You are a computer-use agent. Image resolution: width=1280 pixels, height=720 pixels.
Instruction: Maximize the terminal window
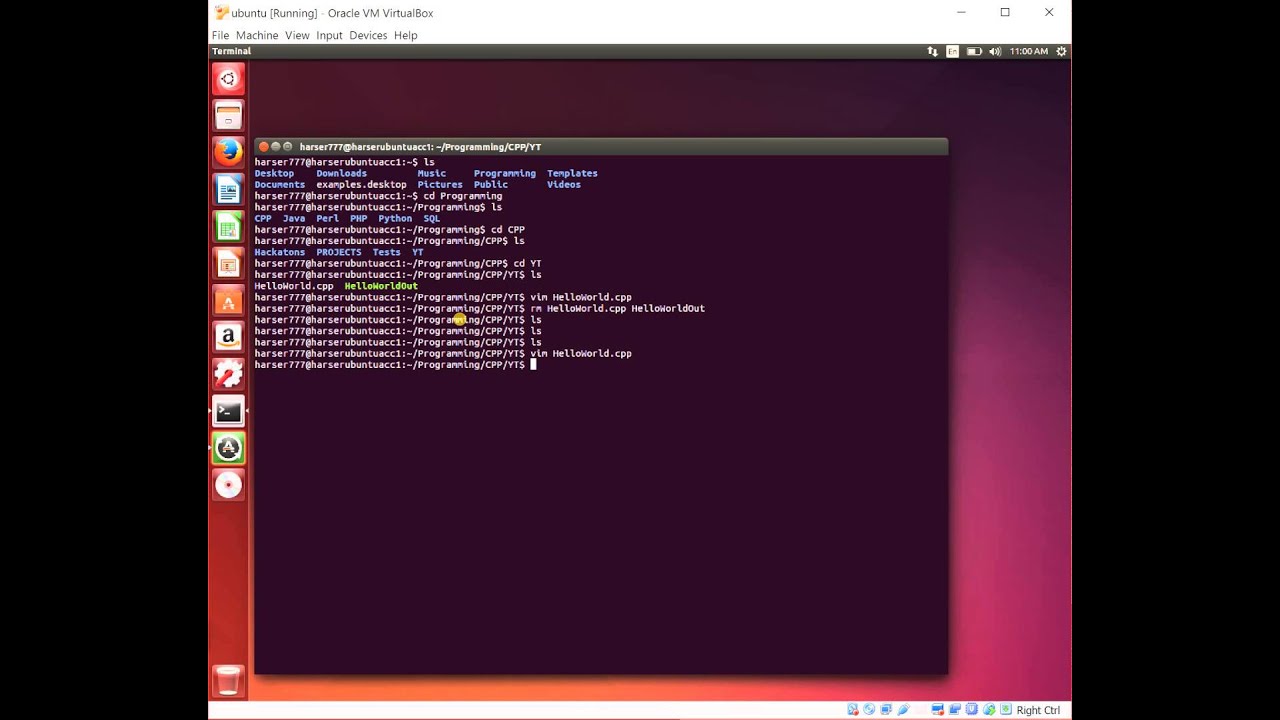click(287, 147)
